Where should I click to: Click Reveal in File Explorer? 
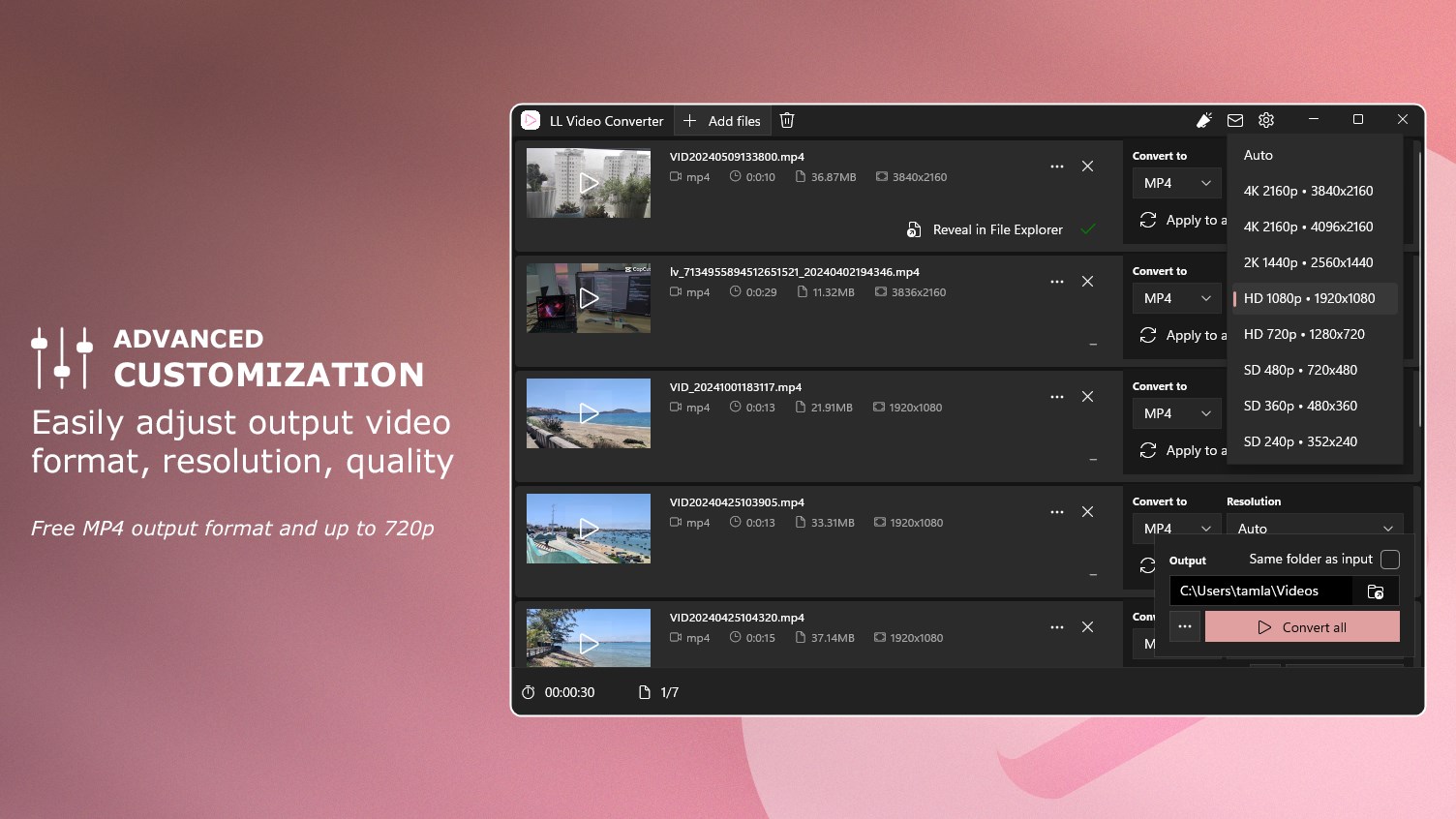coord(985,229)
